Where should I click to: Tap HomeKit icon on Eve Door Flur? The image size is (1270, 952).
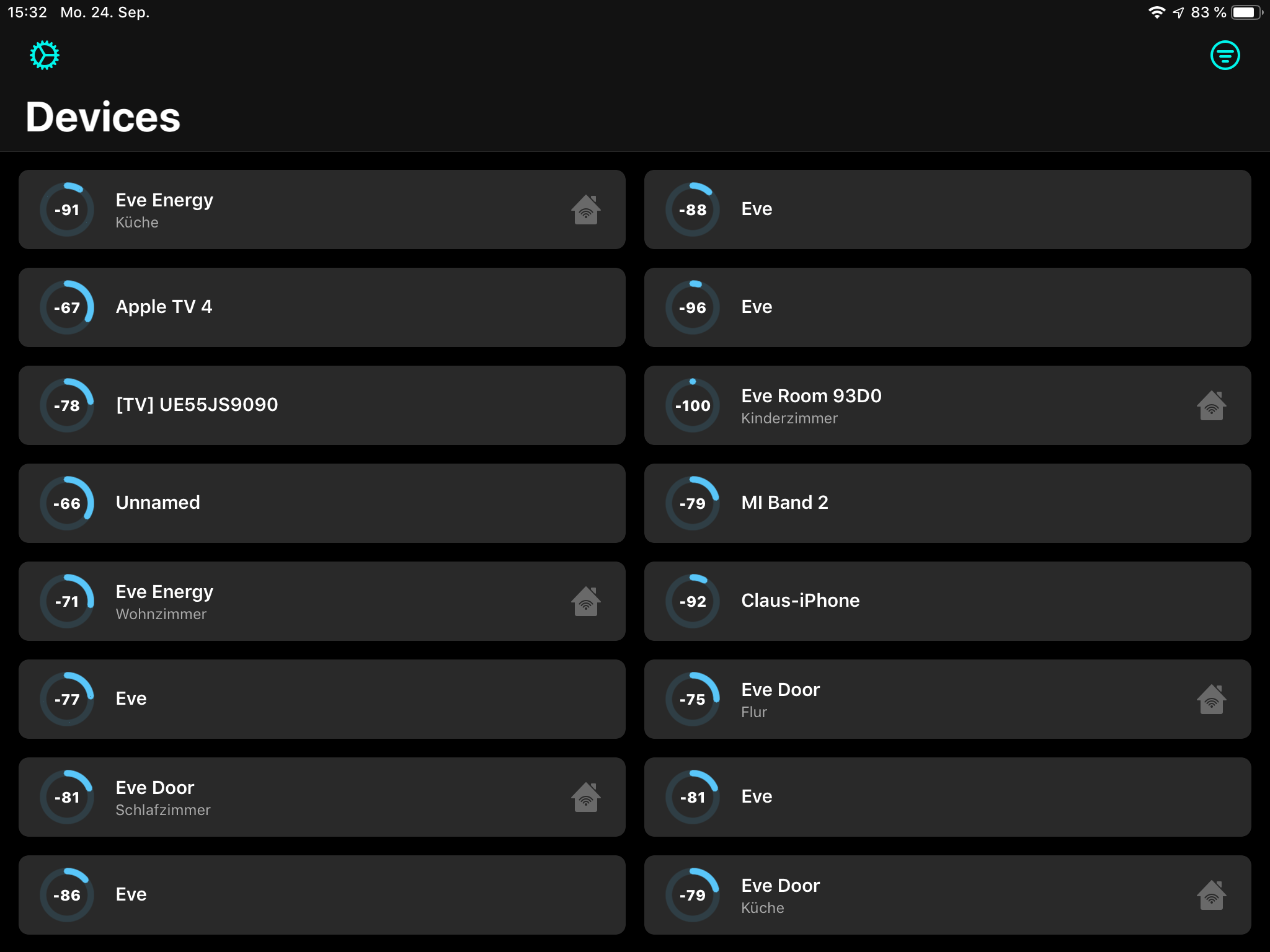point(1211,699)
